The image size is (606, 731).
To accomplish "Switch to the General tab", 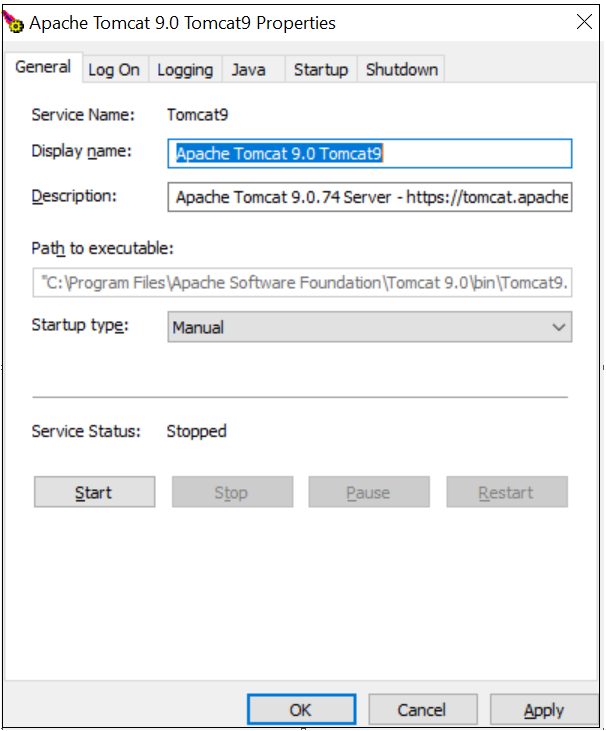I will [x=43, y=68].
